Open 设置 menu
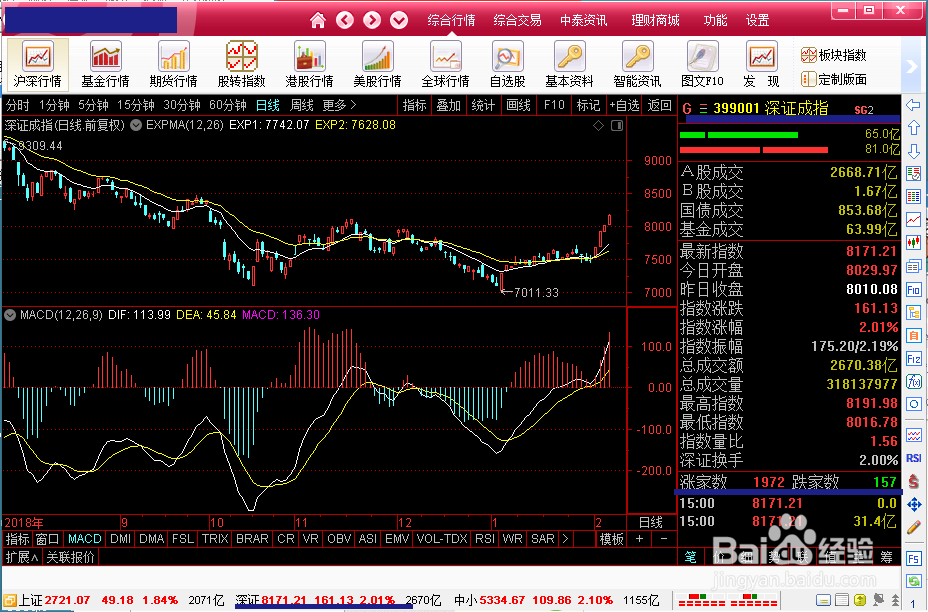Viewport: 928px width, 612px height. coord(758,21)
